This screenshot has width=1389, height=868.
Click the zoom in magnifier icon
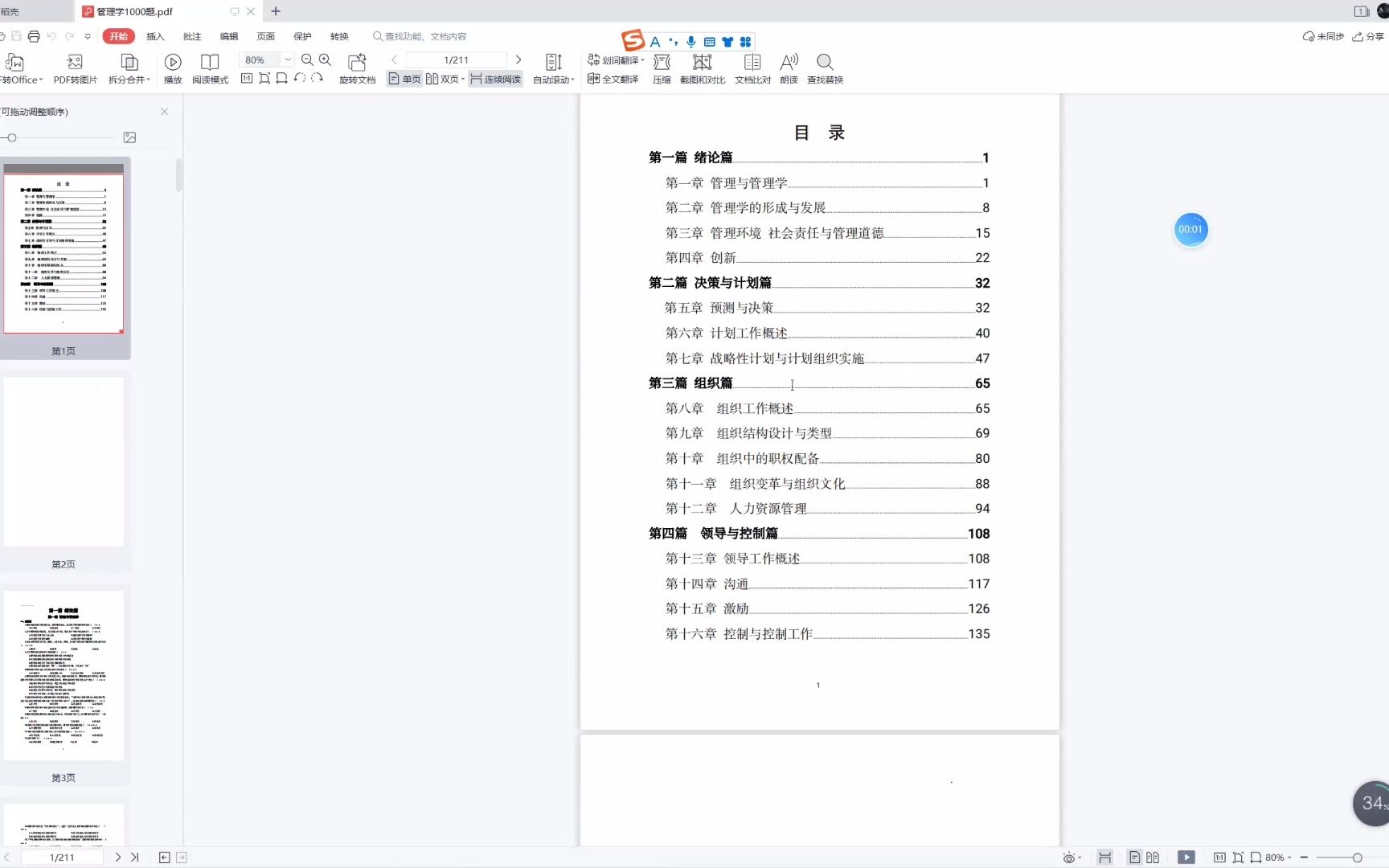(325, 60)
